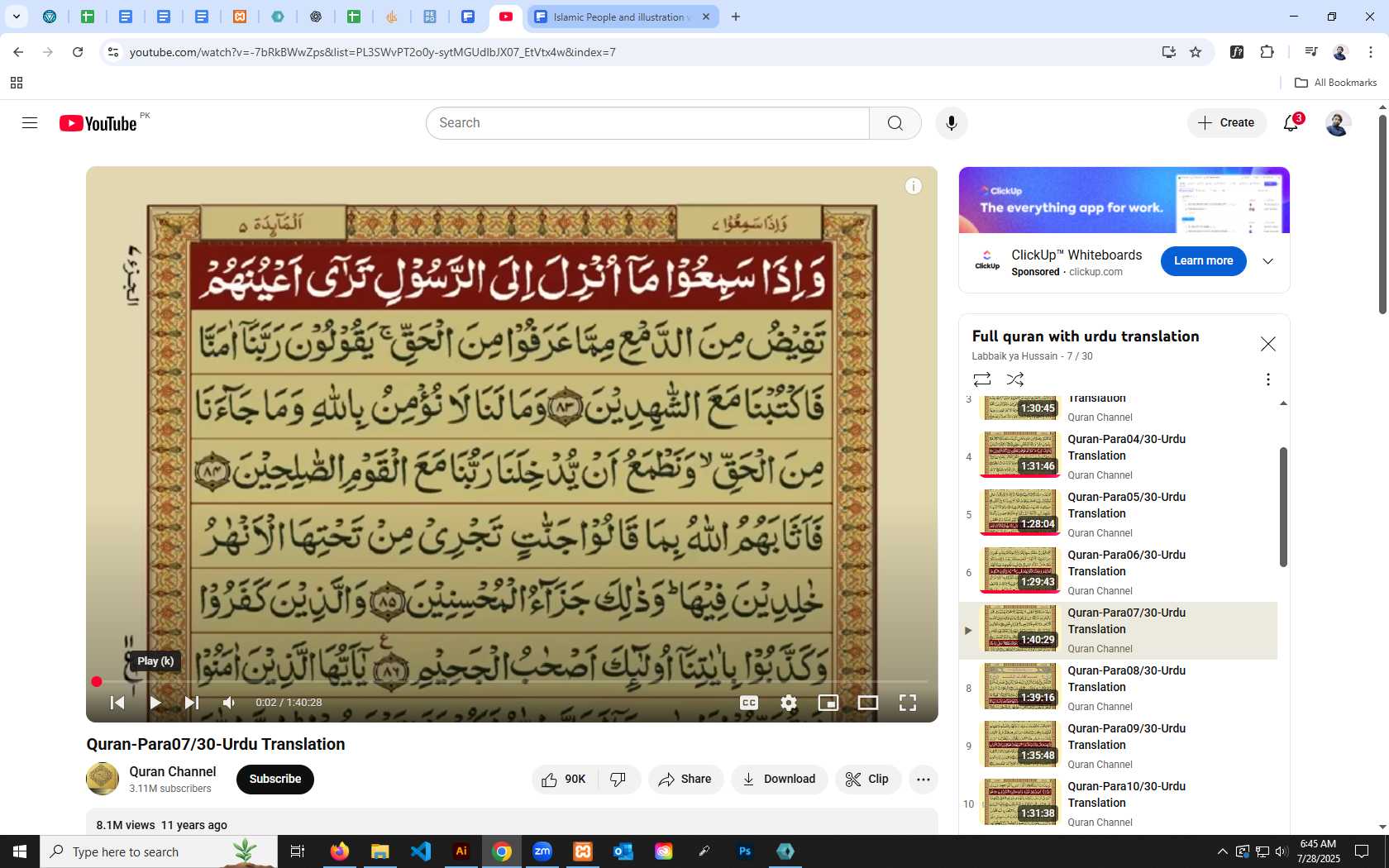
Task: Open Quran Channel avatar below video
Action: pyautogui.click(x=103, y=779)
